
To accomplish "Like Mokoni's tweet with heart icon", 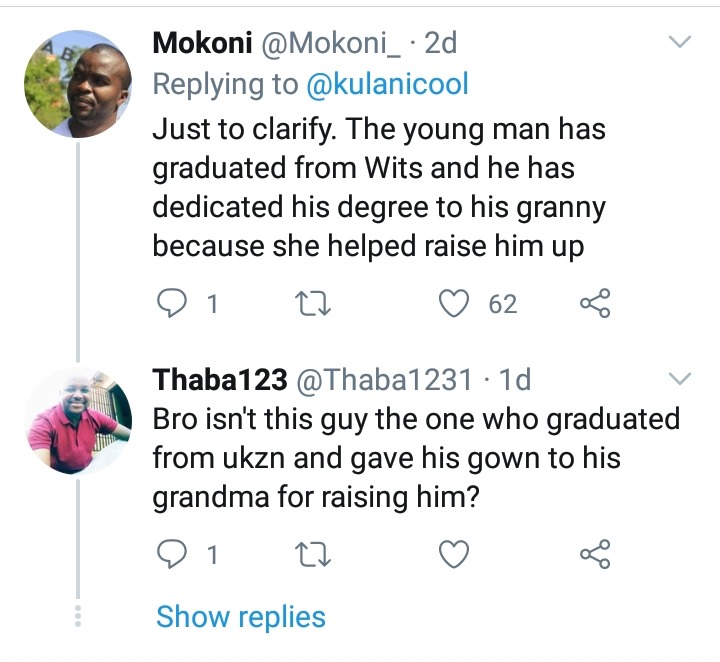I will click(454, 303).
